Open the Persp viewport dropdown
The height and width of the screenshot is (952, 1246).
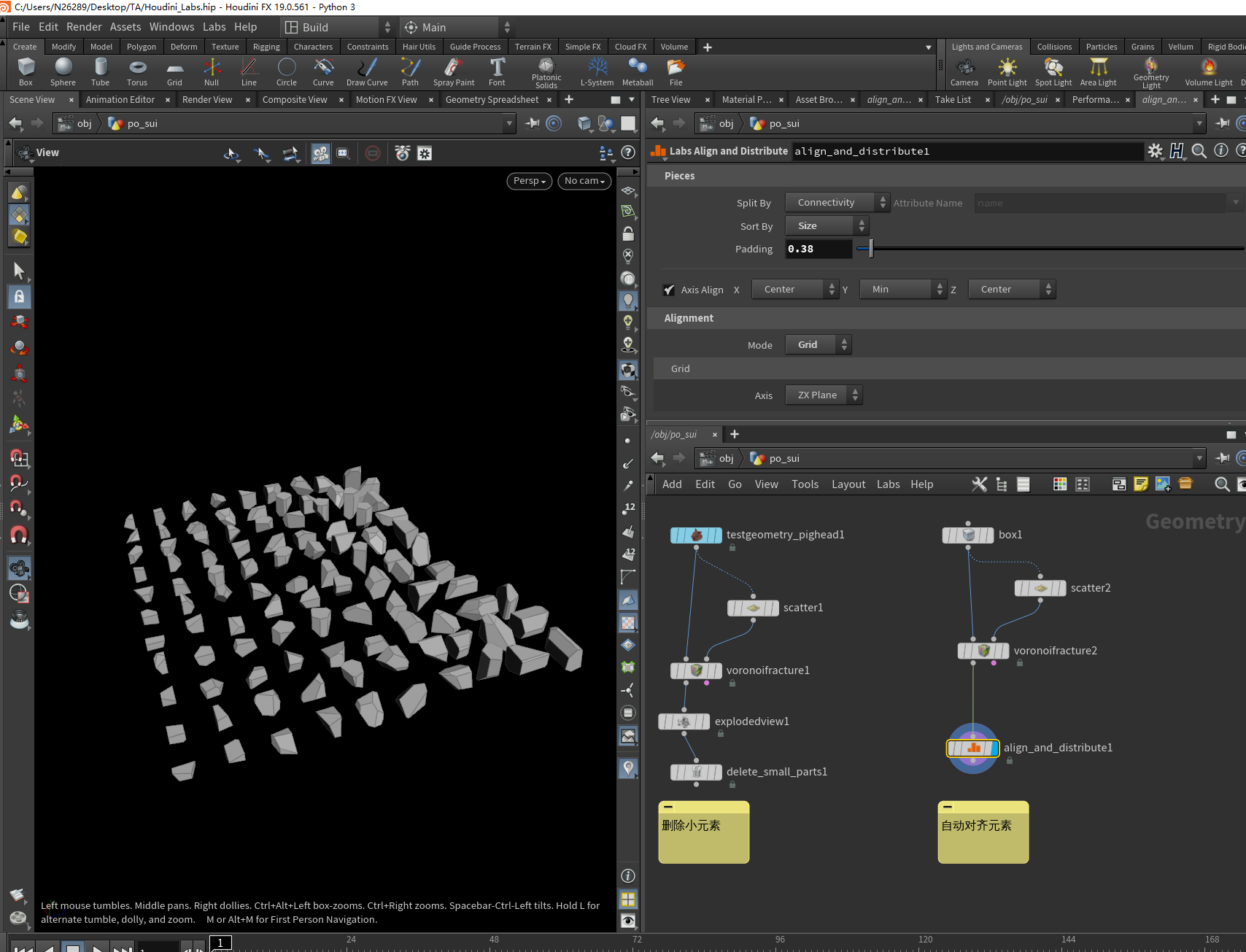[529, 181]
